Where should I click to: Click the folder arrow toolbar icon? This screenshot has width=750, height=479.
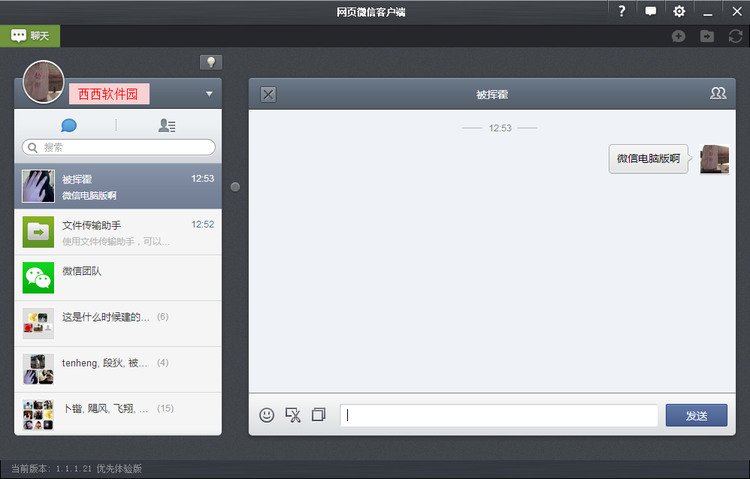[x=707, y=36]
